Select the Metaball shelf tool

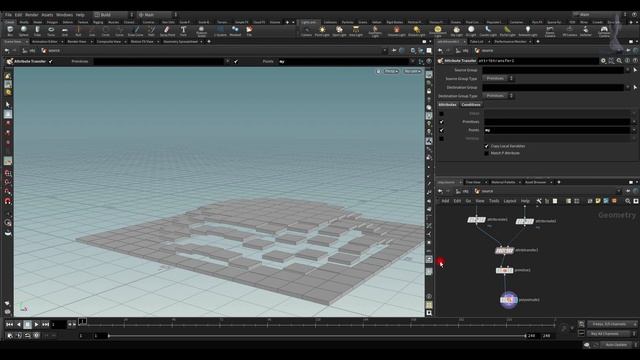point(235,31)
